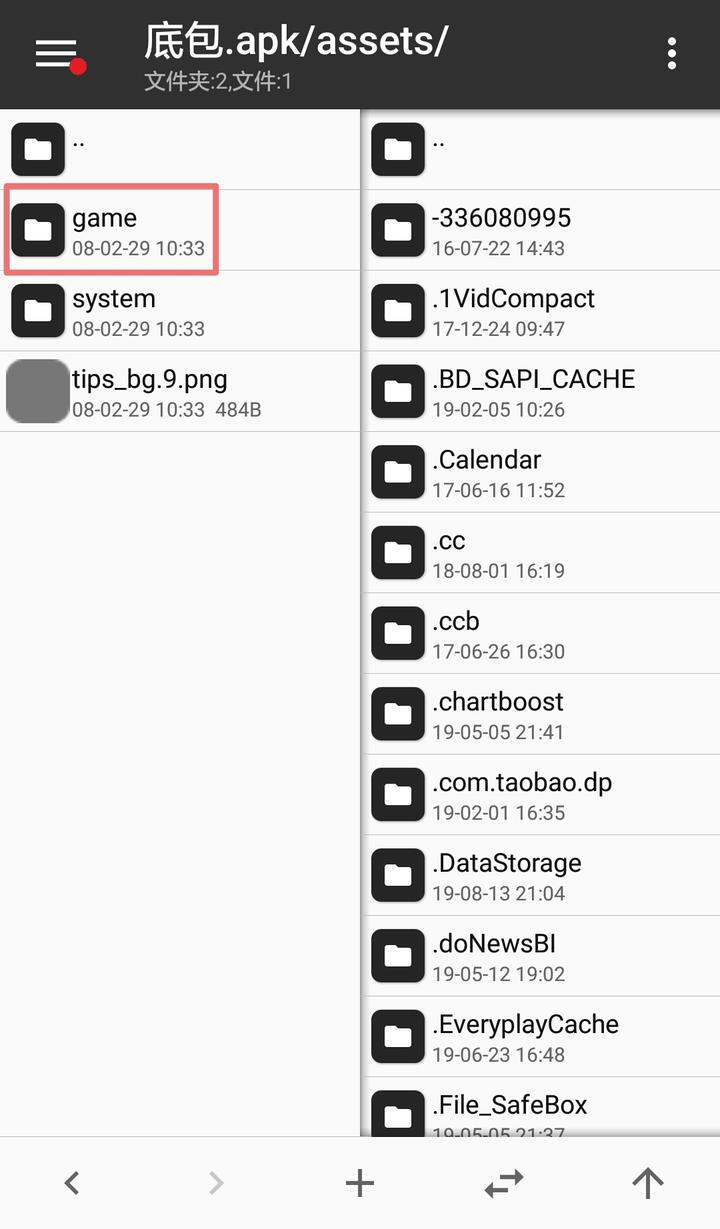Viewport: 720px width, 1229px height.
Task: Open the system folder
Action: click(180, 311)
